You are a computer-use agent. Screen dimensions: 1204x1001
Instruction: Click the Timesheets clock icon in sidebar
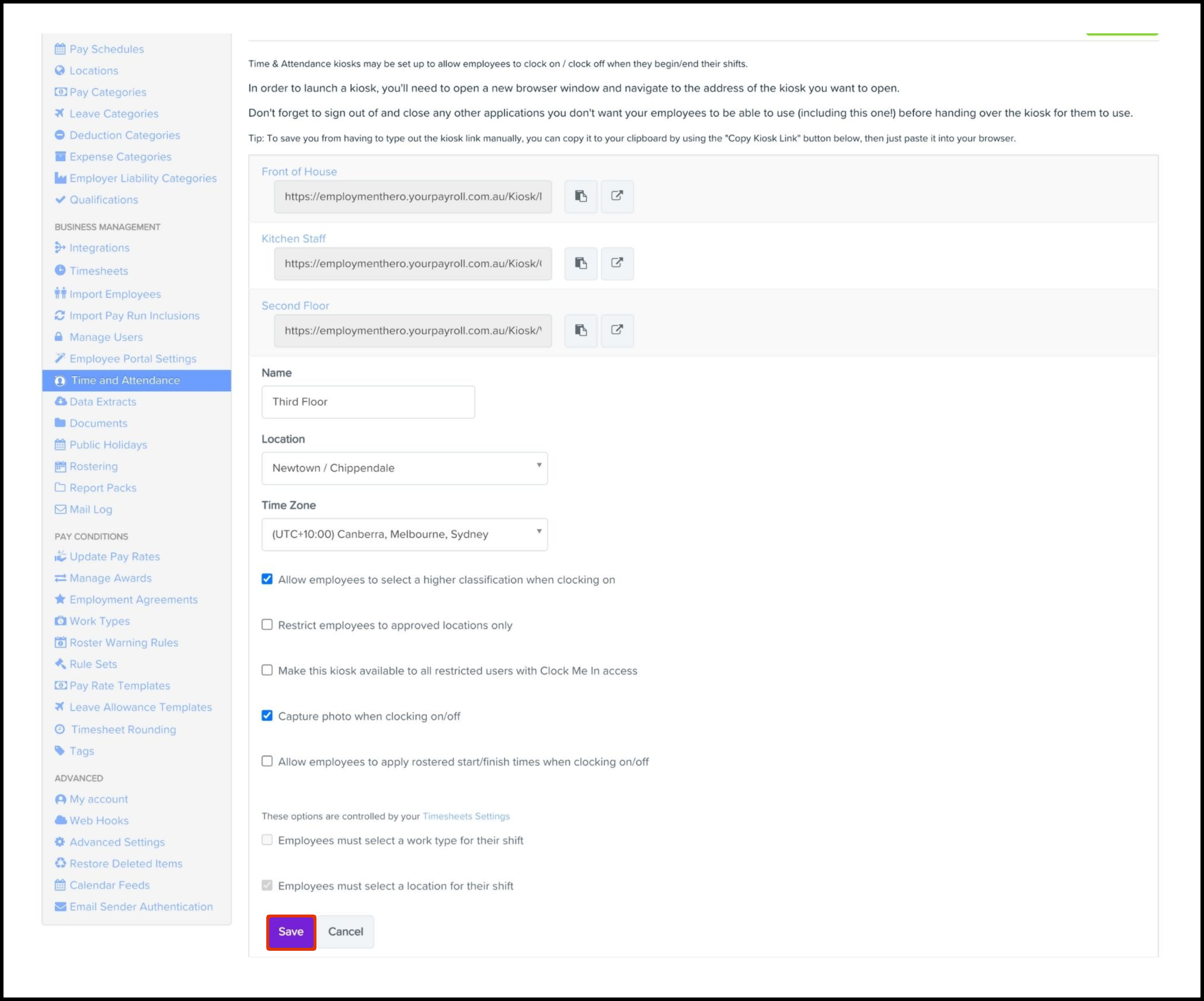[x=60, y=270]
